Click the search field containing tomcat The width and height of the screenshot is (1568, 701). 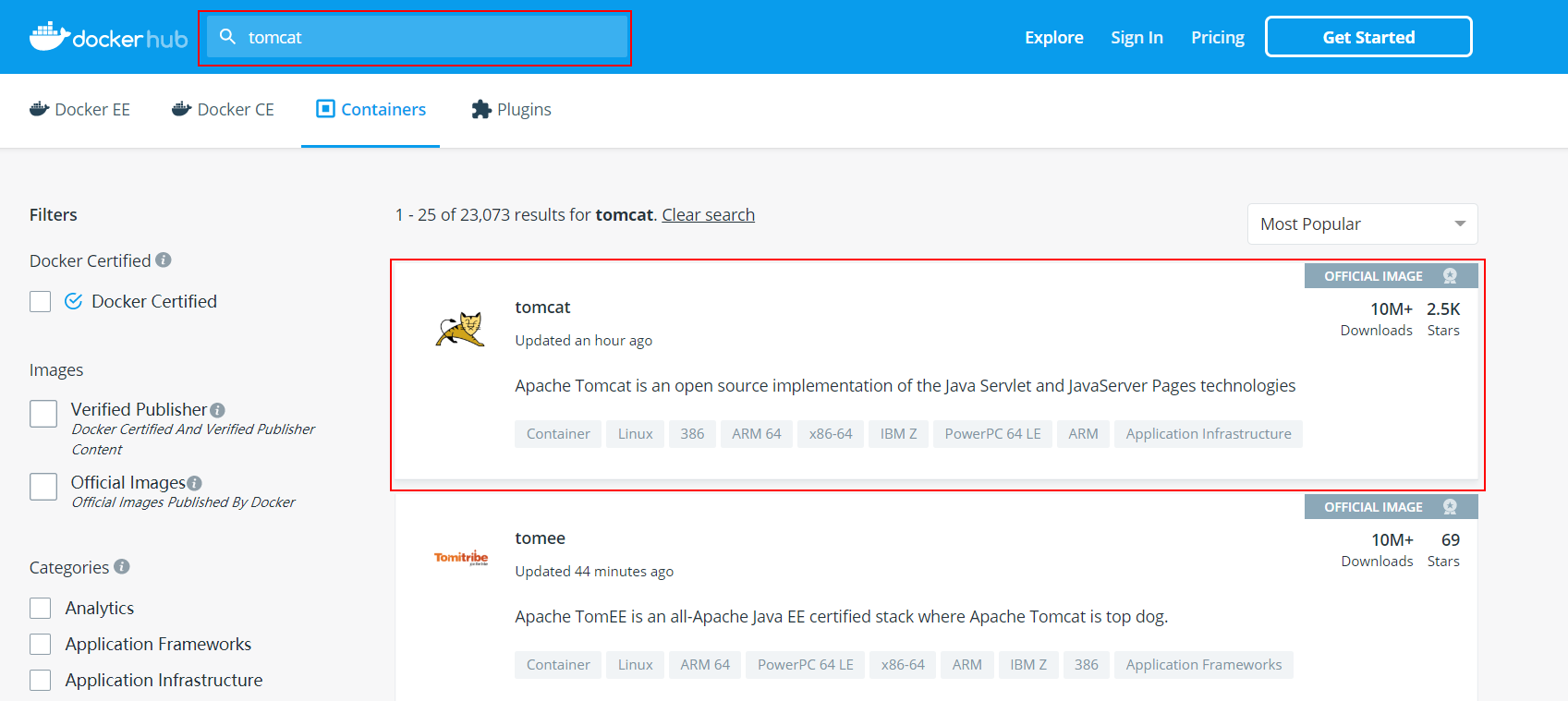[417, 37]
